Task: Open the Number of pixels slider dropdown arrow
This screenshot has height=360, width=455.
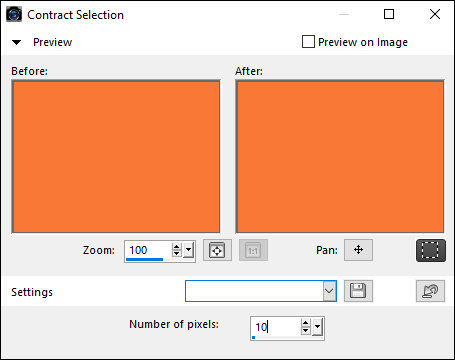Action: click(318, 327)
